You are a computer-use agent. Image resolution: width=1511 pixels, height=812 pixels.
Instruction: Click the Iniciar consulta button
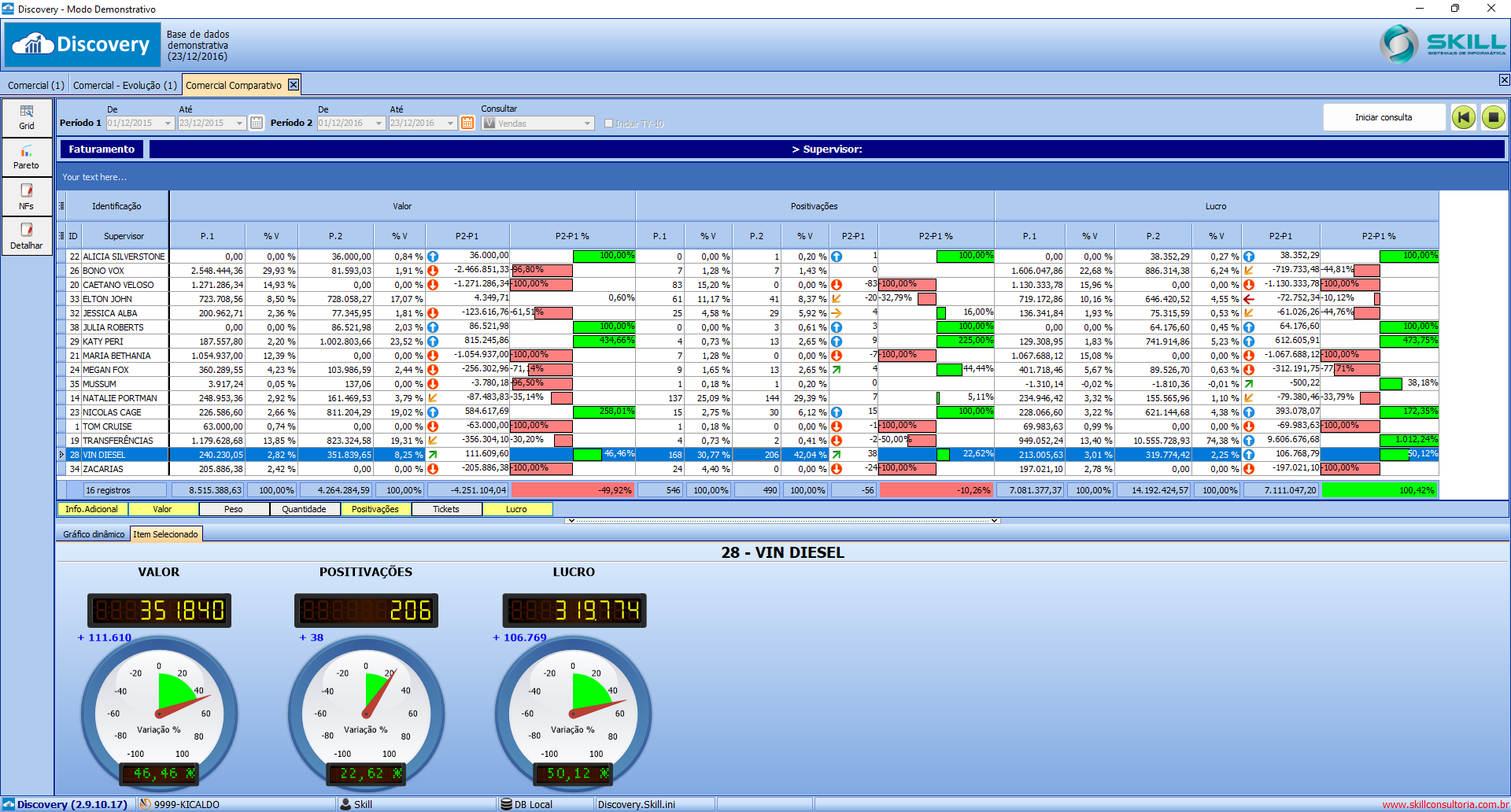tap(1384, 117)
